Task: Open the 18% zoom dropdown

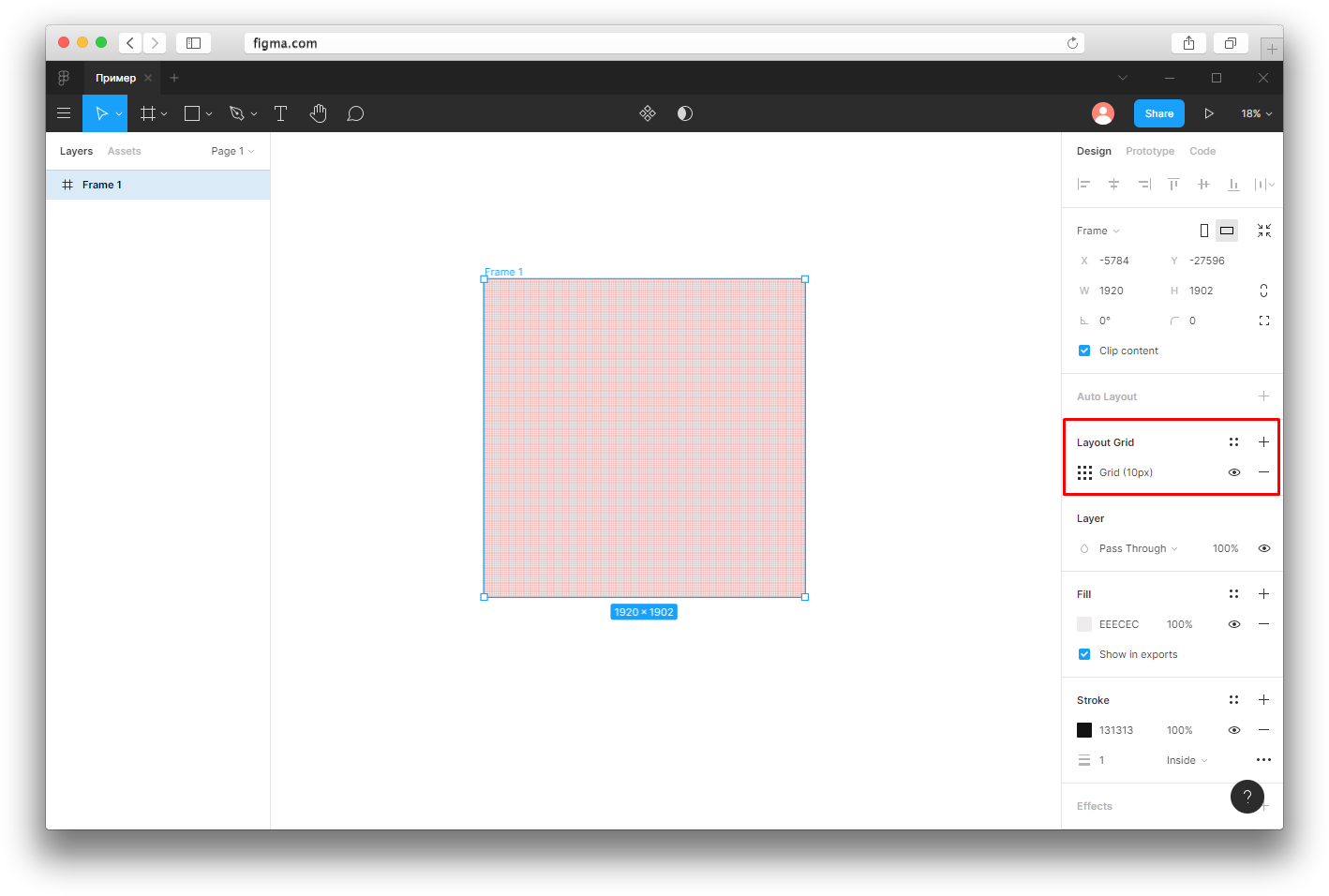Action: tap(1257, 113)
